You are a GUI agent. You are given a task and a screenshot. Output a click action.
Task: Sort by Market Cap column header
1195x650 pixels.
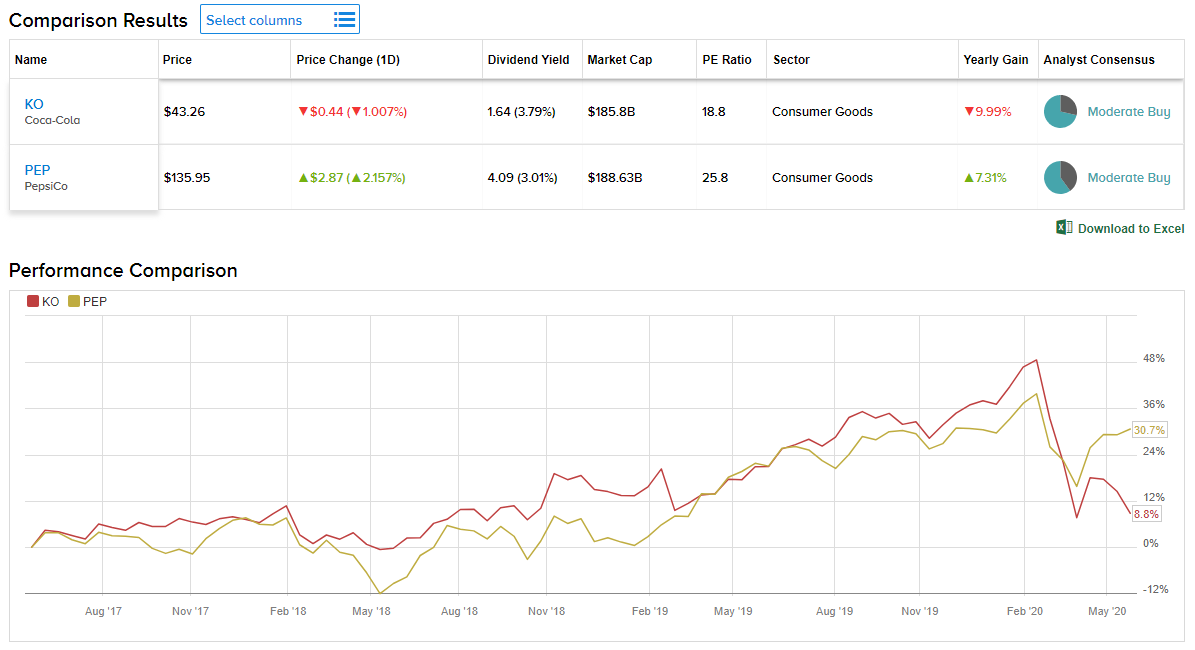[619, 60]
